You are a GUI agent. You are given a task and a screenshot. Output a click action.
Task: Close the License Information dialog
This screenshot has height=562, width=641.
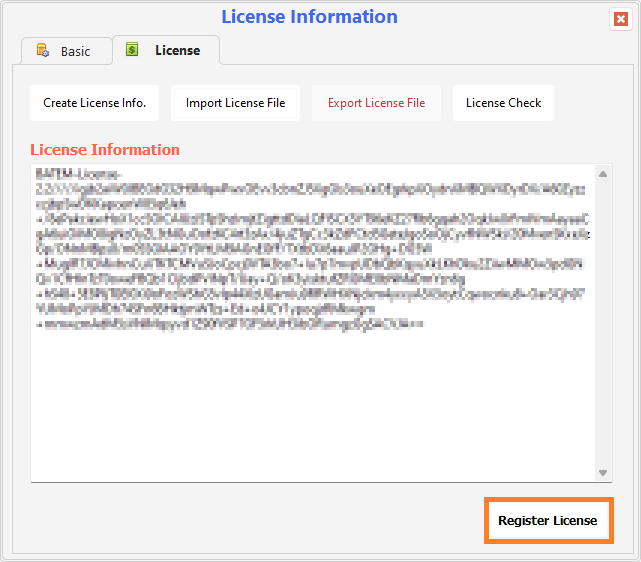[620, 19]
